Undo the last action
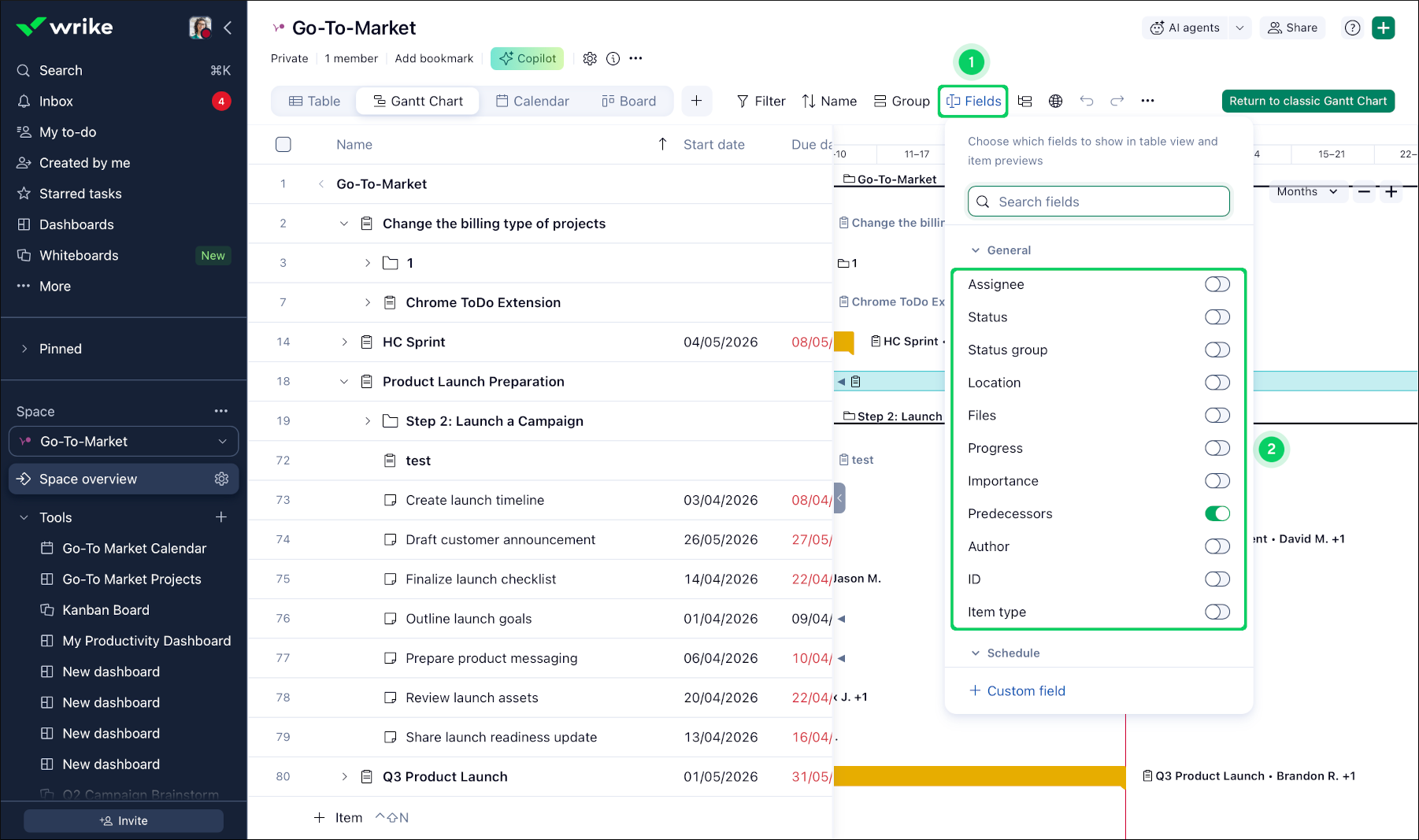This screenshot has height=840, width=1419. (1087, 101)
